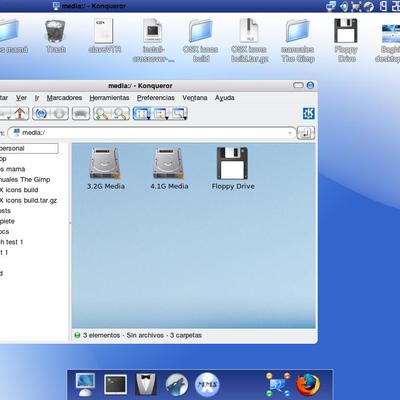This screenshot has width=400, height=400.
Task: Click the Go button beside the location bar
Action: (306, 133)
